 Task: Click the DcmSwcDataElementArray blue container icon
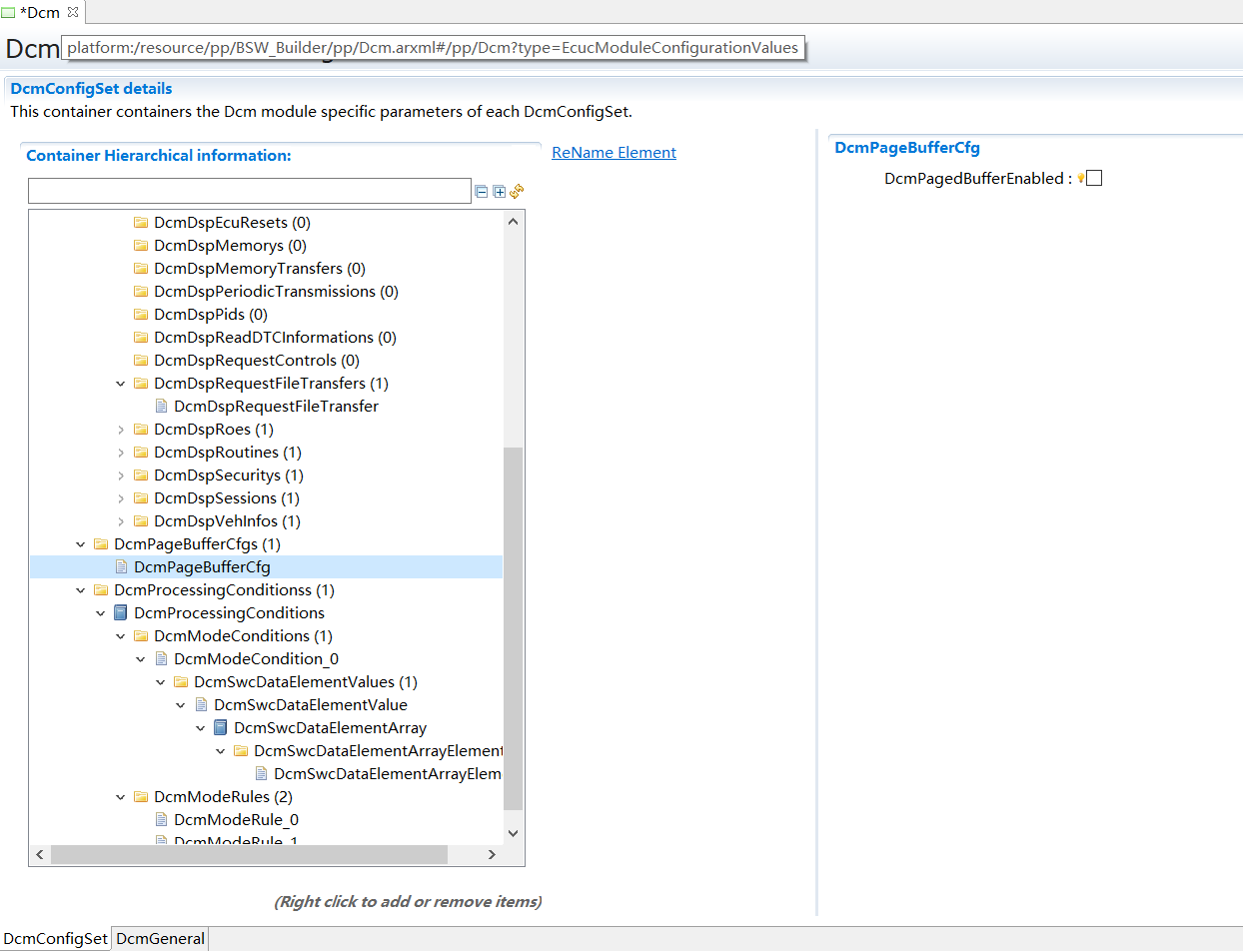pos(221,728)
